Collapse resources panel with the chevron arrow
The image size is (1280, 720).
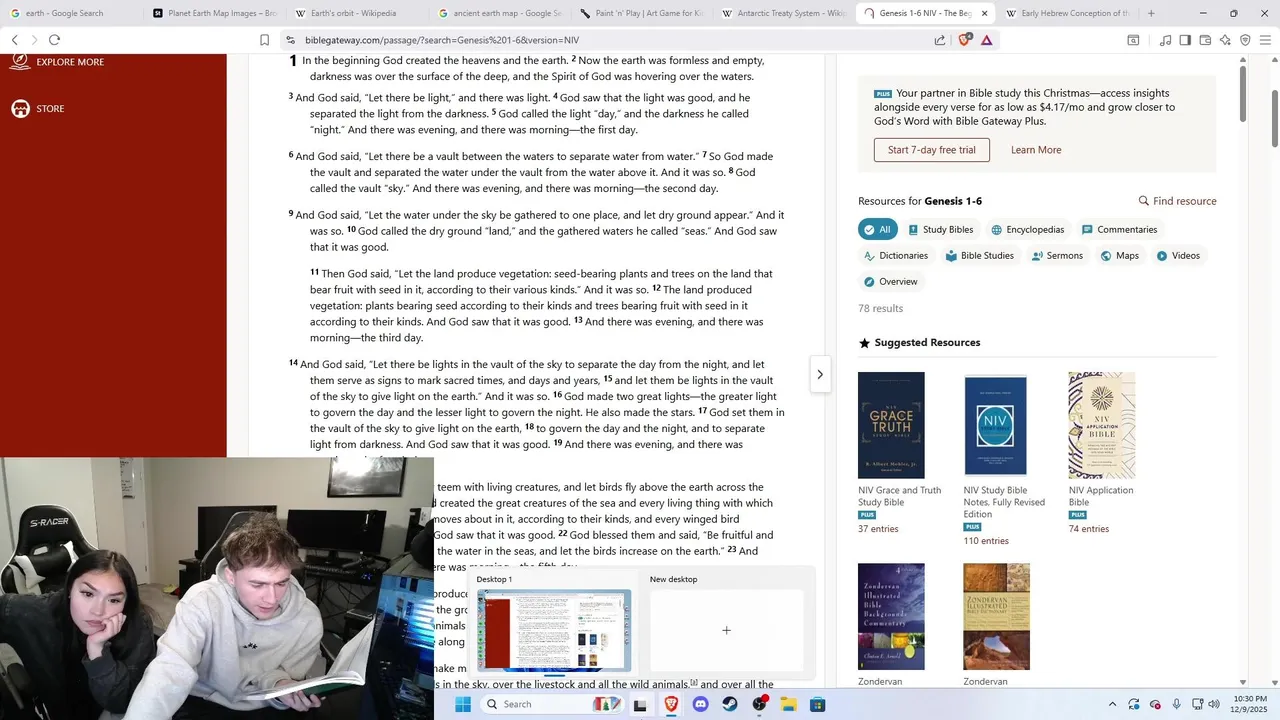[820, 374]
